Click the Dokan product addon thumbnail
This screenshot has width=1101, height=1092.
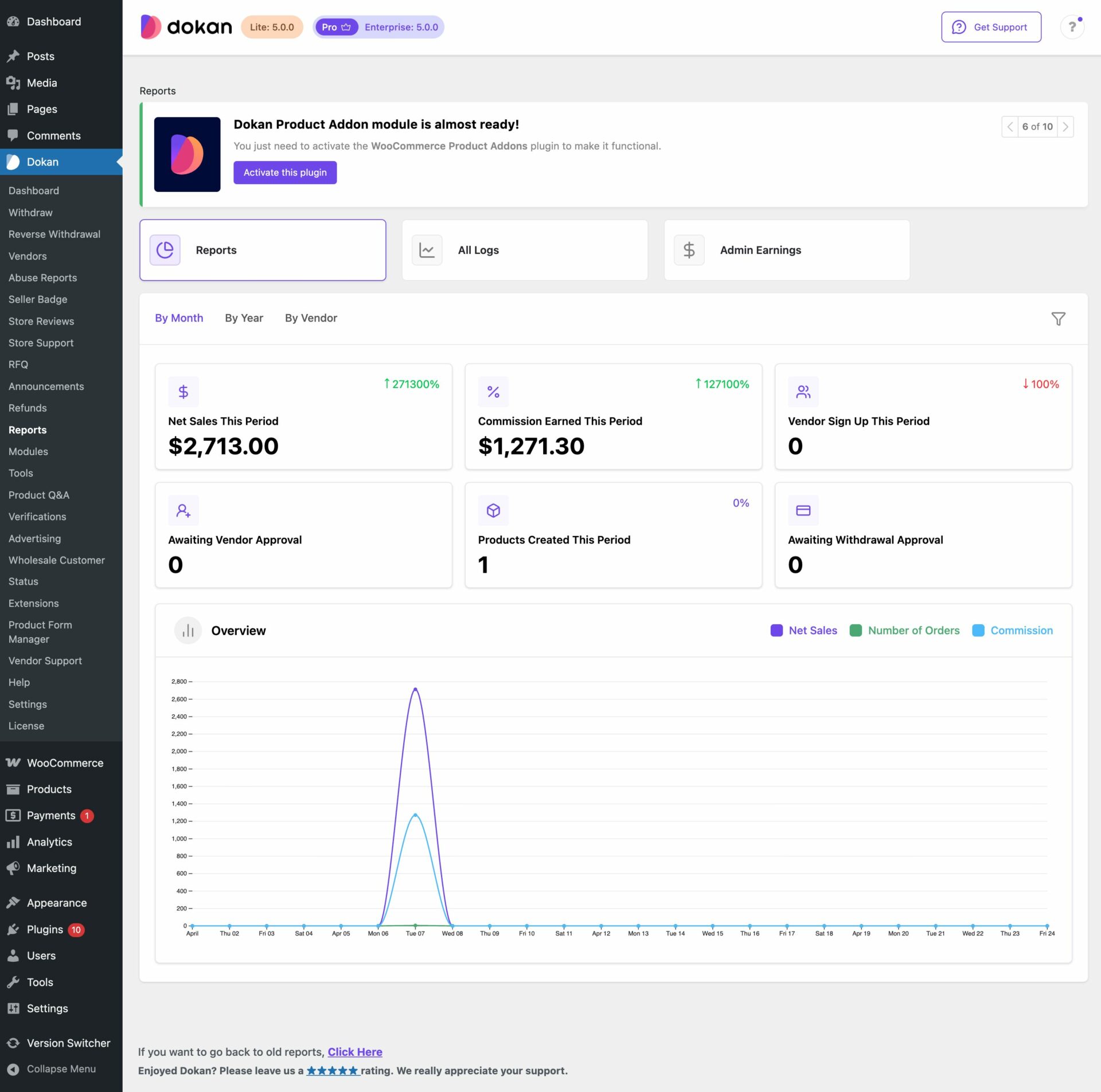(188, 154)
